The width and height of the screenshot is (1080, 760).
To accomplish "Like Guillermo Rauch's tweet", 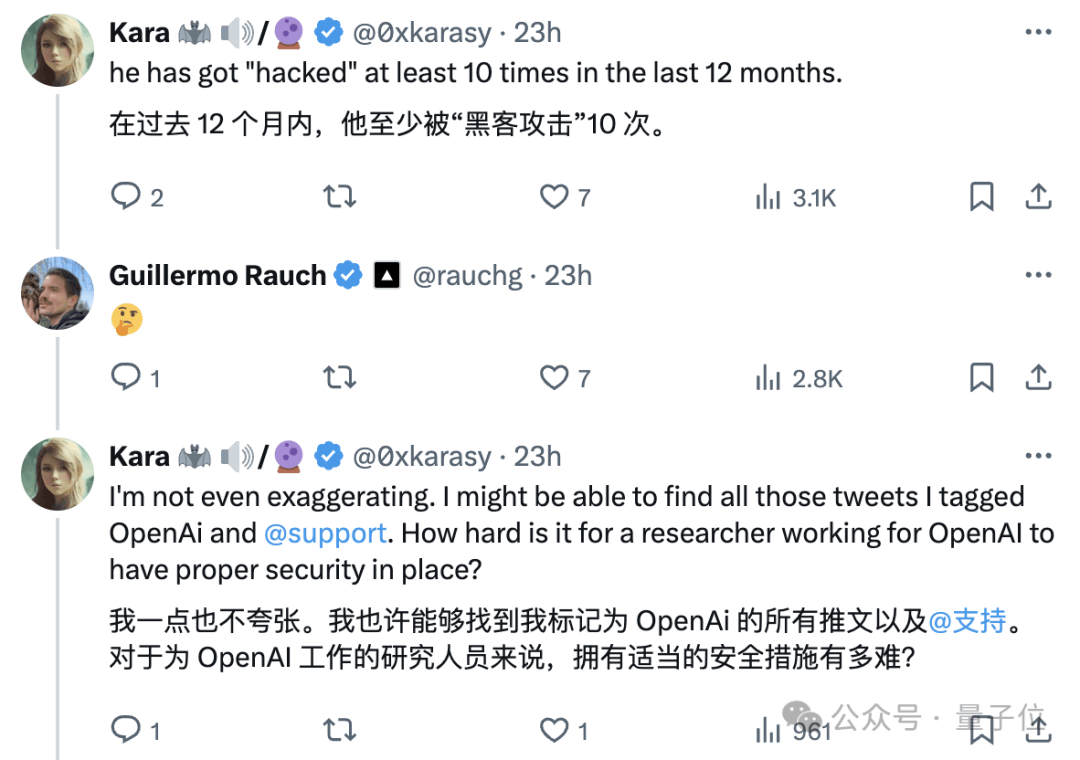I will coord(556,378).
